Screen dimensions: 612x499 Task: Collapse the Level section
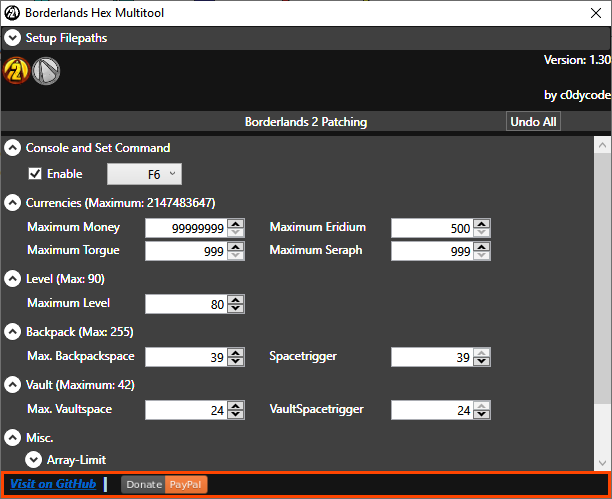click(12, 279)
